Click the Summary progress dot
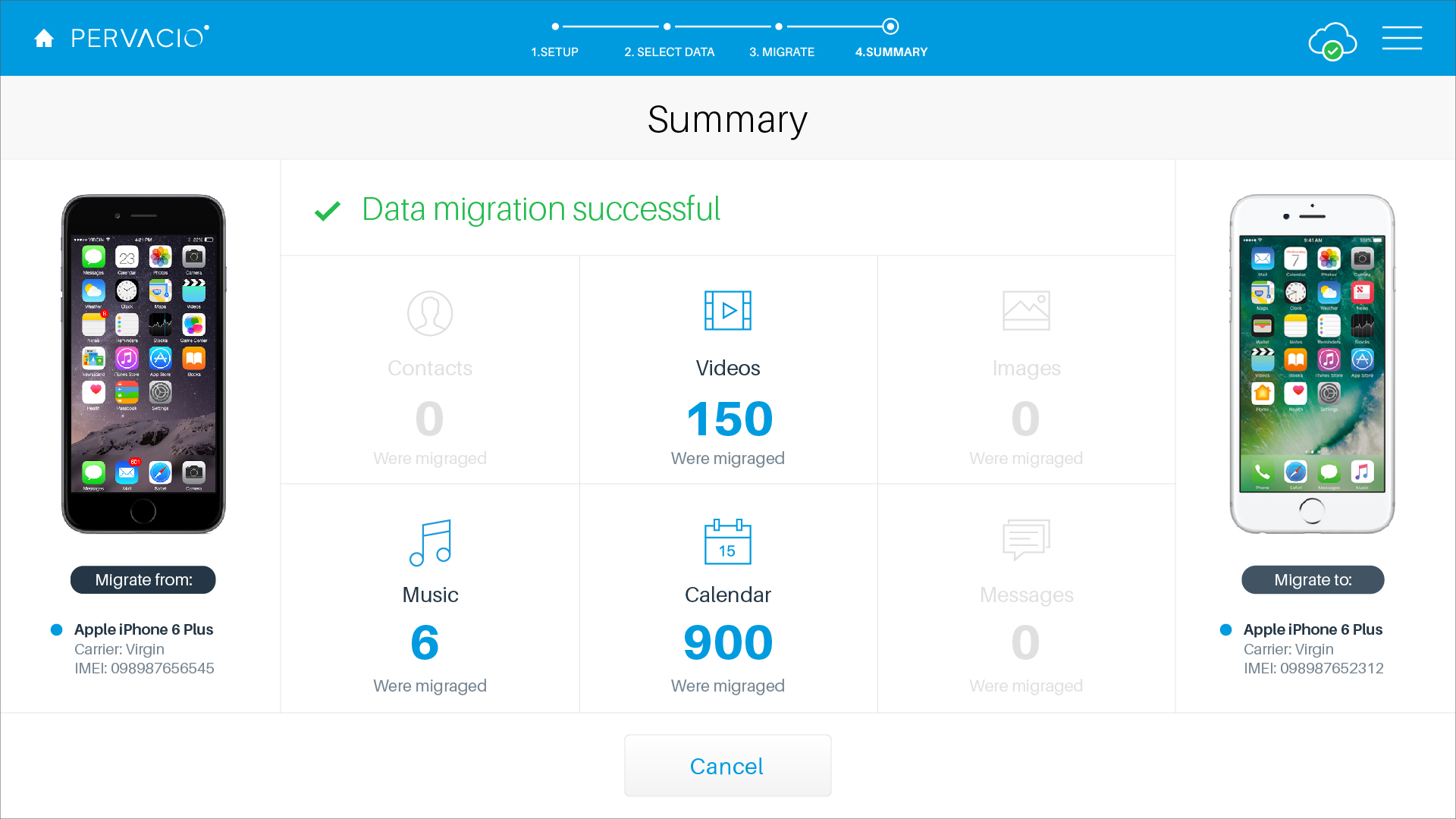The width and height of the screenshot is (1456, 819). click(x=891, y=27)
